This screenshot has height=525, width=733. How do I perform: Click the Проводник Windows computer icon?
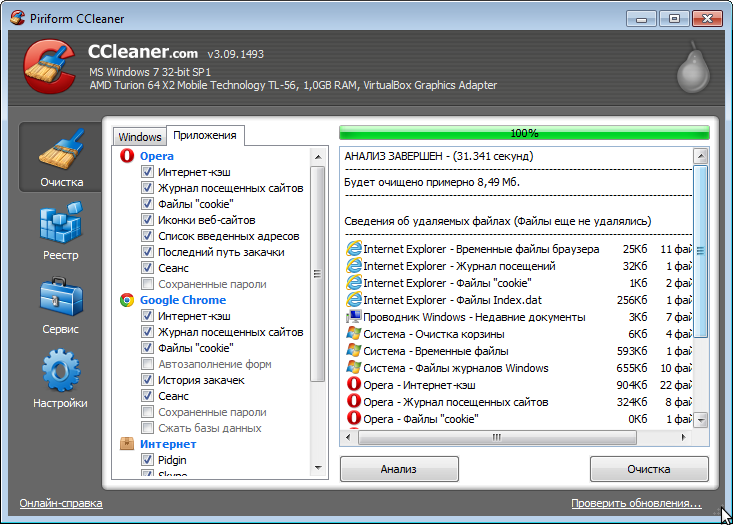click(354, 317)
